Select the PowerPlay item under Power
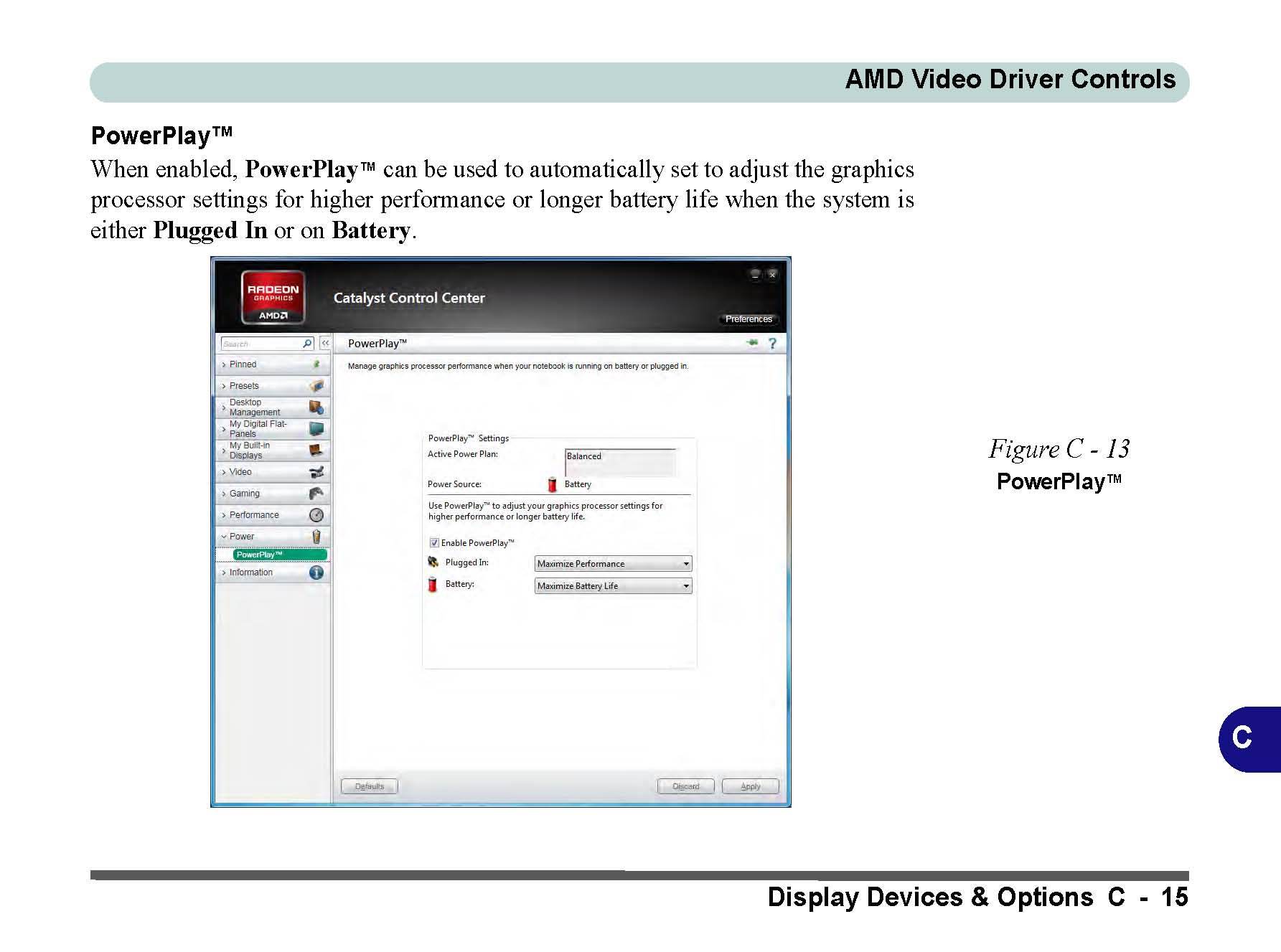The image size is (1281, 952). click(280, 555)
